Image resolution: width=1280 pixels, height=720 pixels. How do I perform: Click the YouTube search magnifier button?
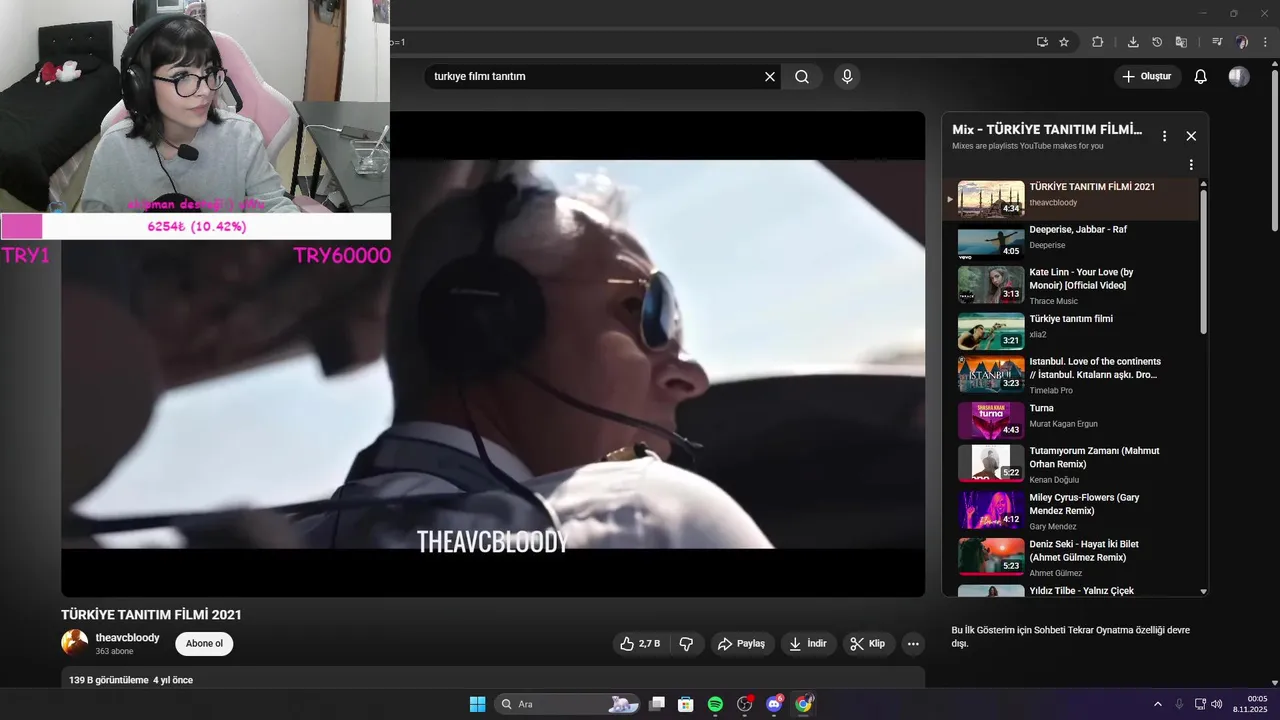point(802,77)
